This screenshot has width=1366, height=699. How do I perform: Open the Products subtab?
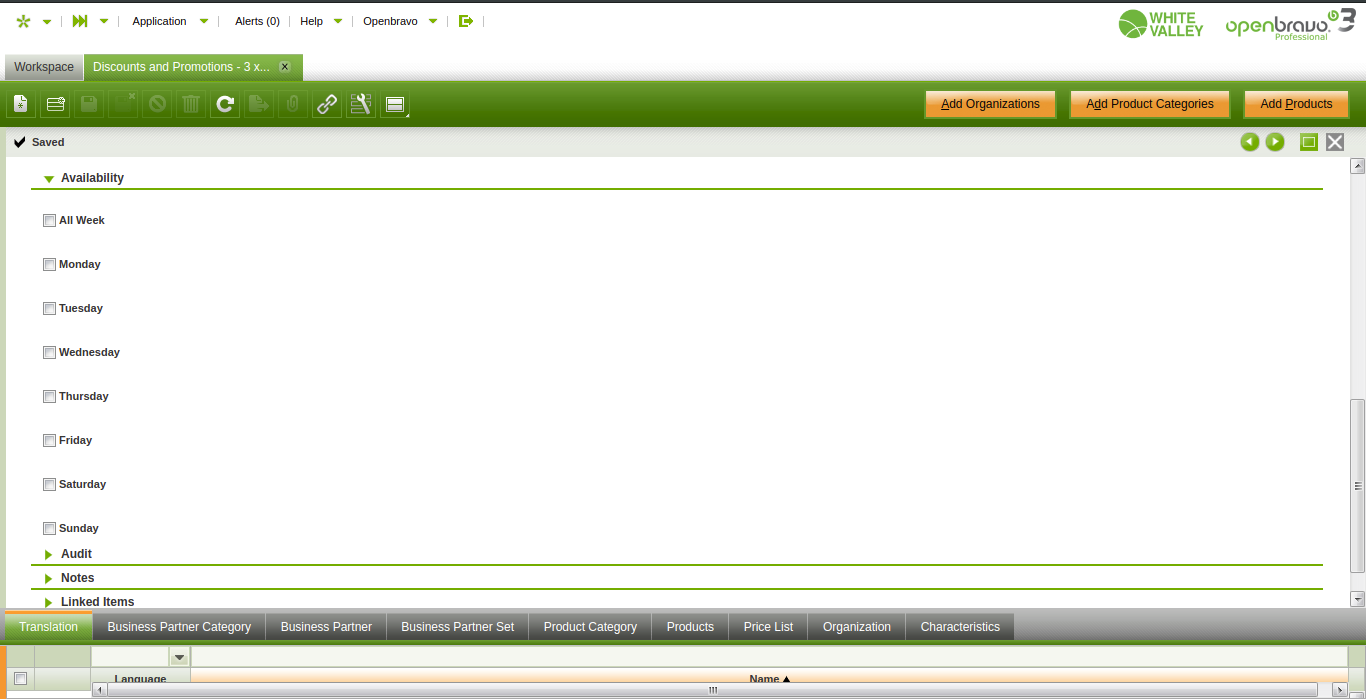click(690, 627)
